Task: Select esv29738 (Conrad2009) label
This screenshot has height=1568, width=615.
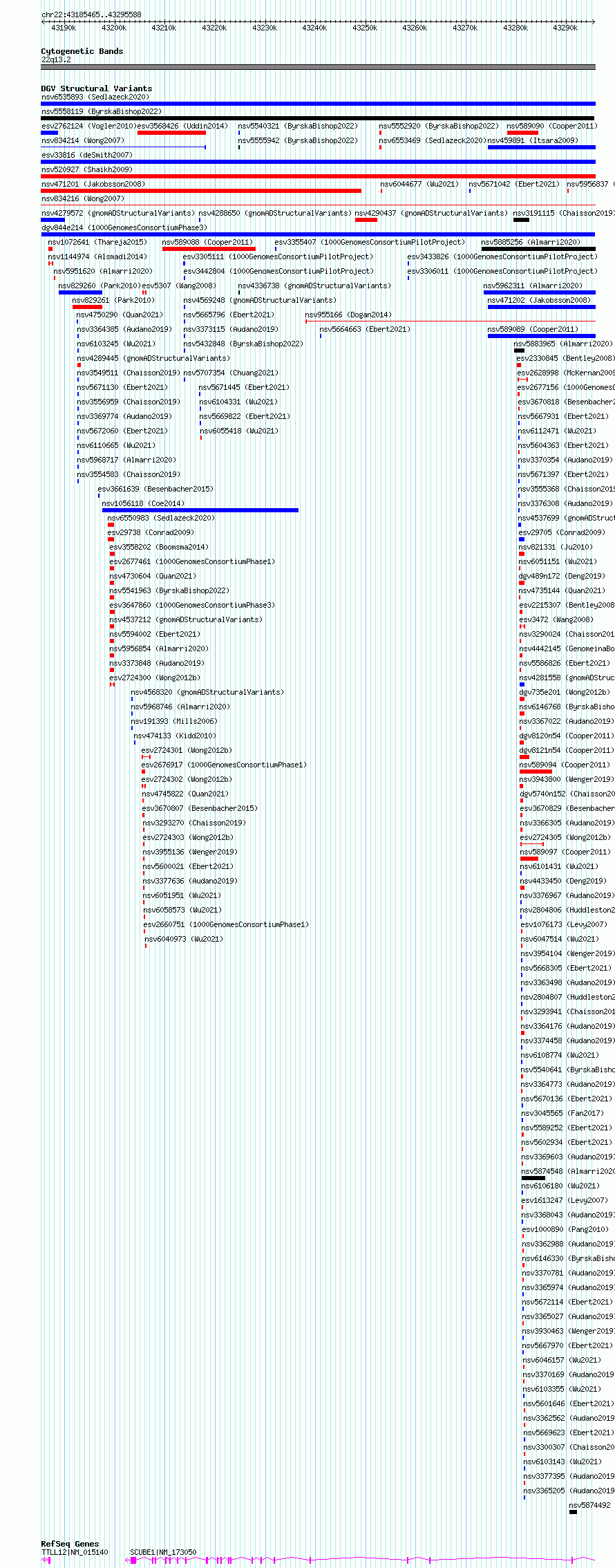Action: 151,532
